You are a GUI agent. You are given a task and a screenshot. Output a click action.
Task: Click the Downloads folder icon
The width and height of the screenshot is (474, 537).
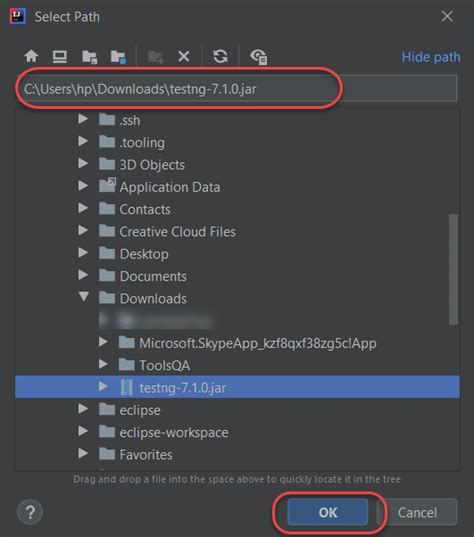(107, 298)
